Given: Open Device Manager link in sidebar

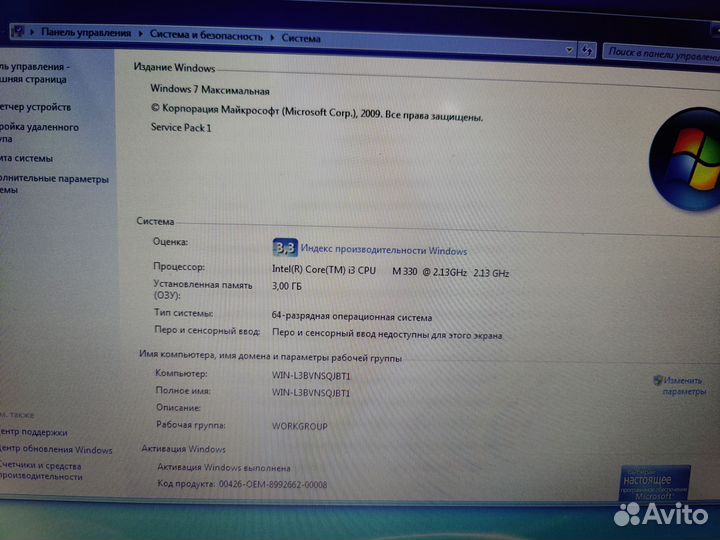Looking at the screenshot, I should [x=35, y=107].
